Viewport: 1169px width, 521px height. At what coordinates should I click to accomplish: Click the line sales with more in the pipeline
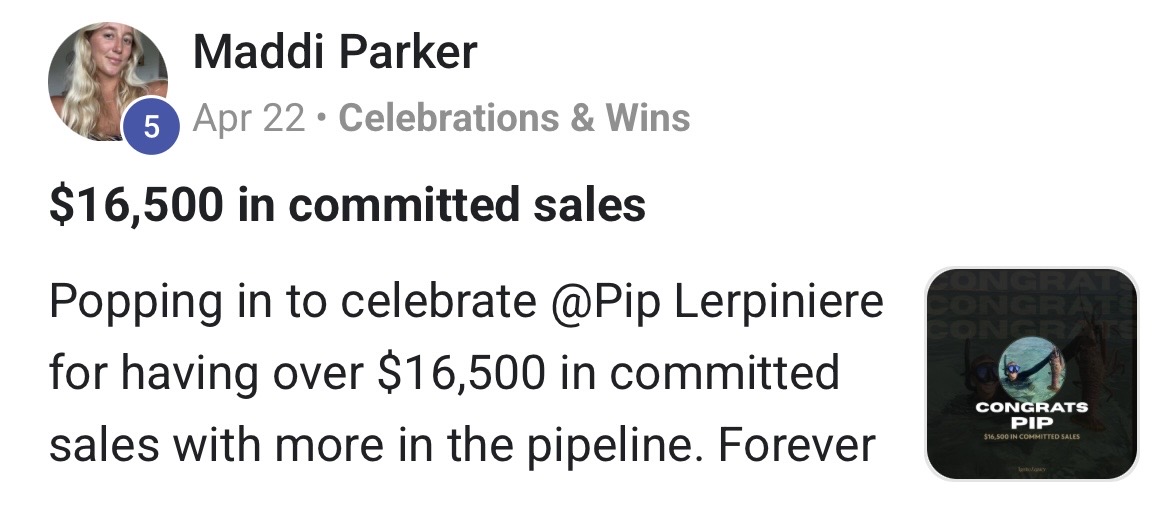[x=377, y=445]
